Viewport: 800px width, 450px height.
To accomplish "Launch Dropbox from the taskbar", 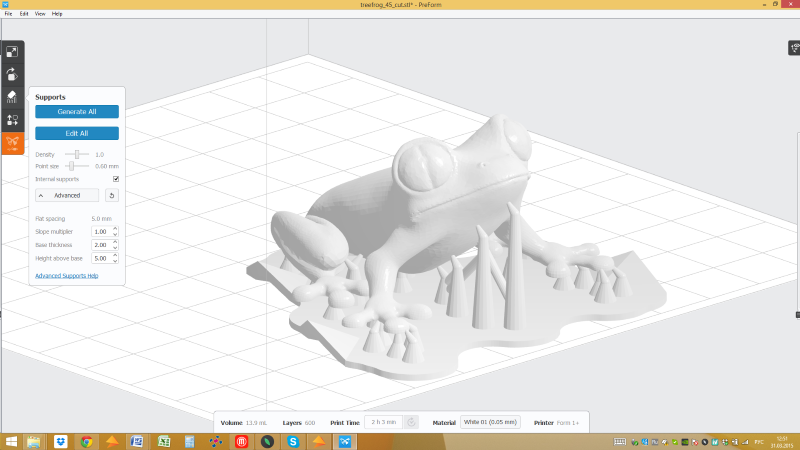I will coord(60,442).
